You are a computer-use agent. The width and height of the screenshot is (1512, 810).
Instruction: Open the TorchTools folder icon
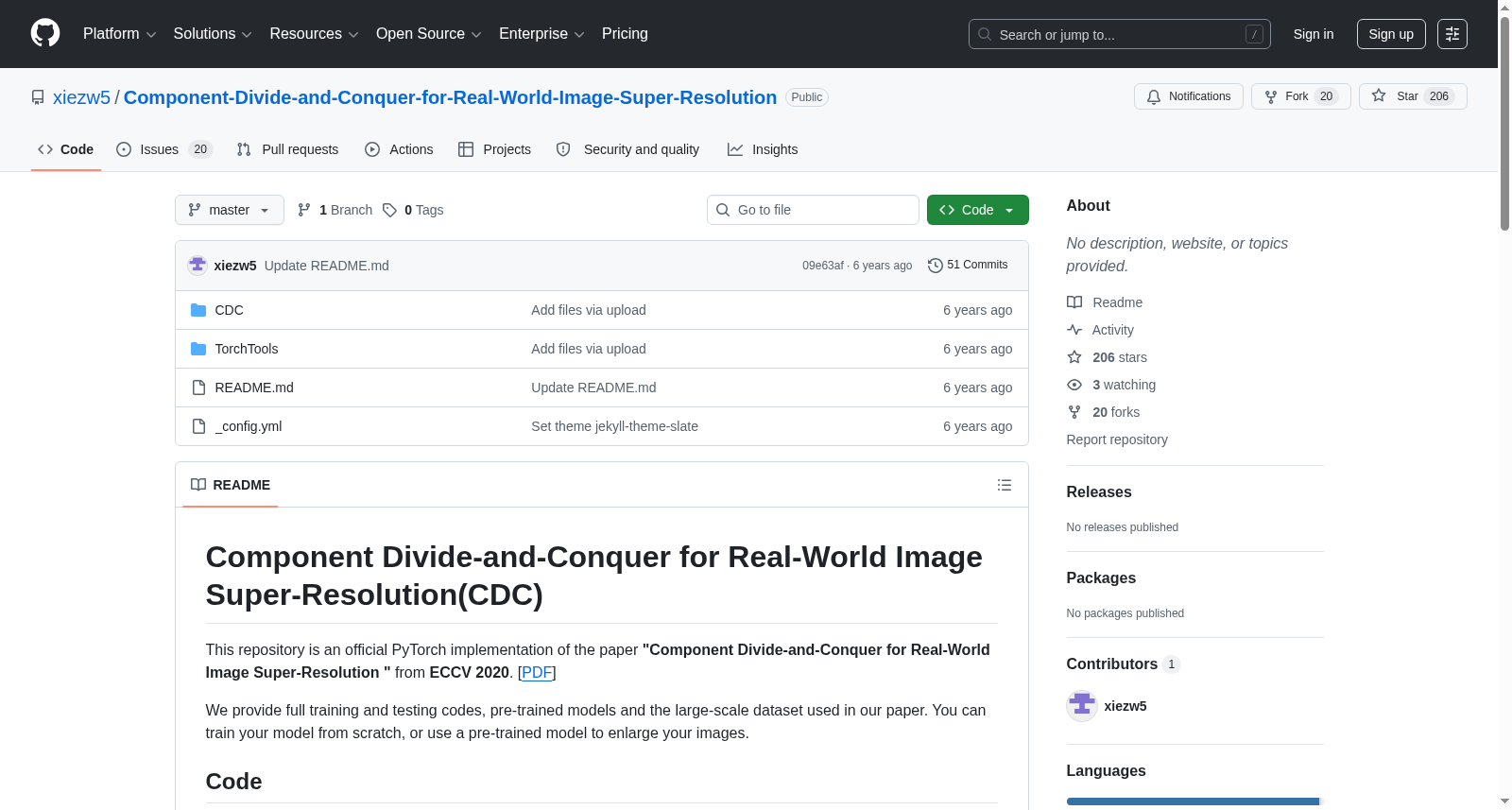(198, 349)
